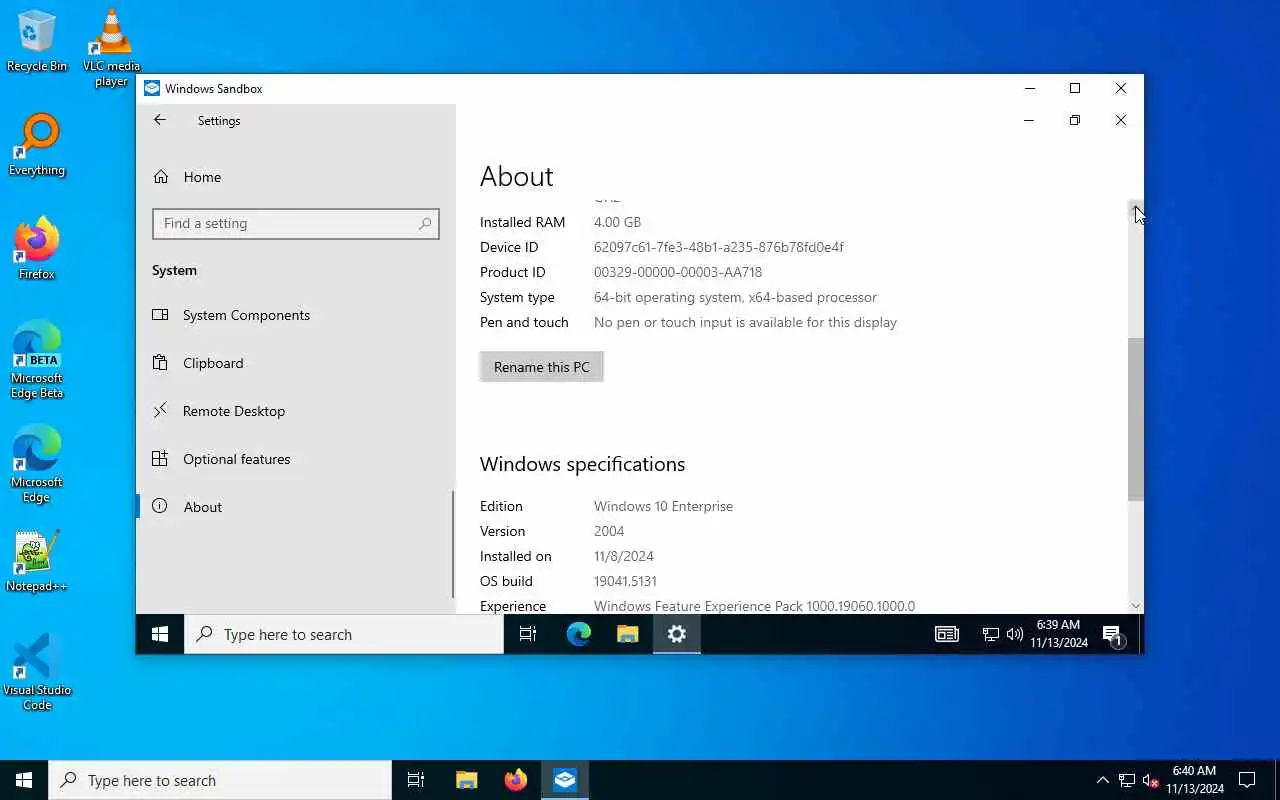This screenshot has height=800, width=1280.
Task: Open Recycle Bin desktop icon
Action: (37, 41)
